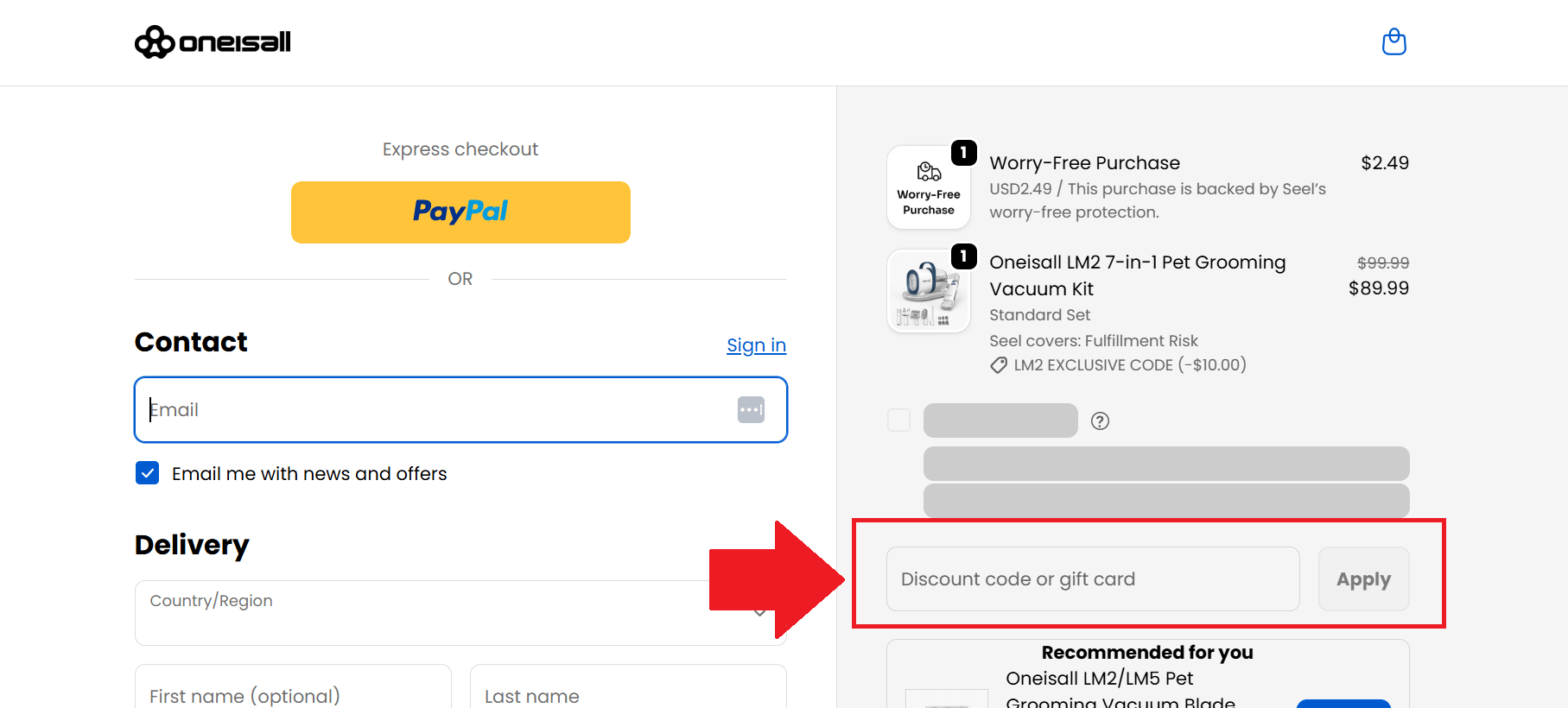The image size is (1568, 708).
Task: Click the question mark help icon
Action: (x=1100, y=420)
